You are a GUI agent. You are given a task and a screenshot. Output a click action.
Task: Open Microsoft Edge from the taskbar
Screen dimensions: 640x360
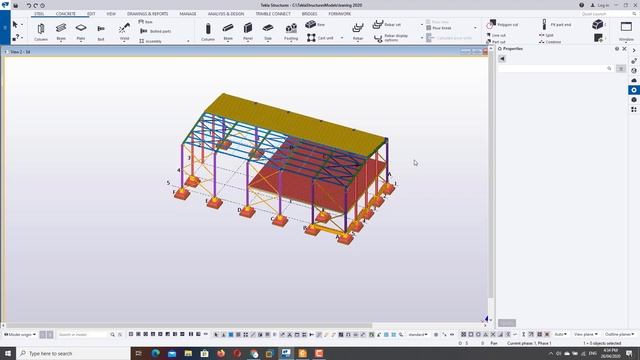pos(156,353)
